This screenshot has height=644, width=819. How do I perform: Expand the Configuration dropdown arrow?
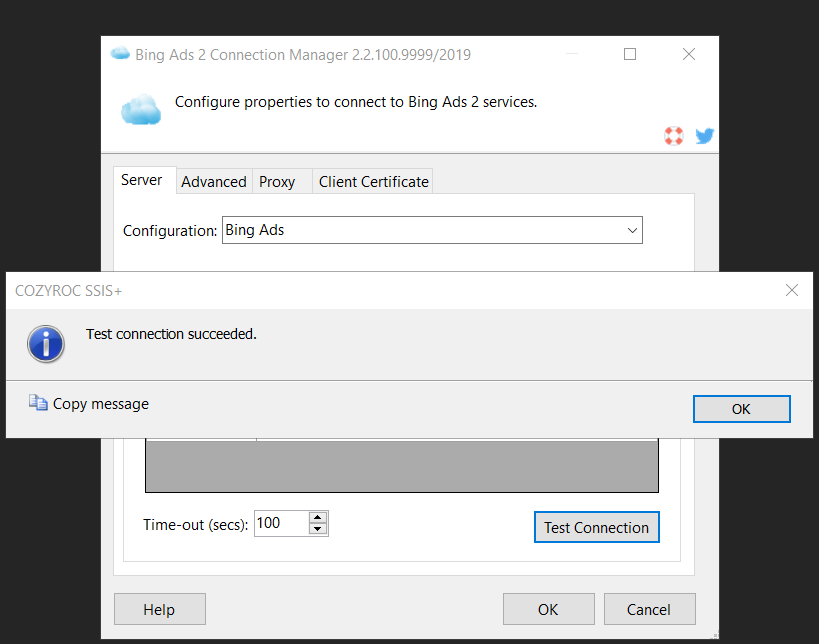coord(632,230)
